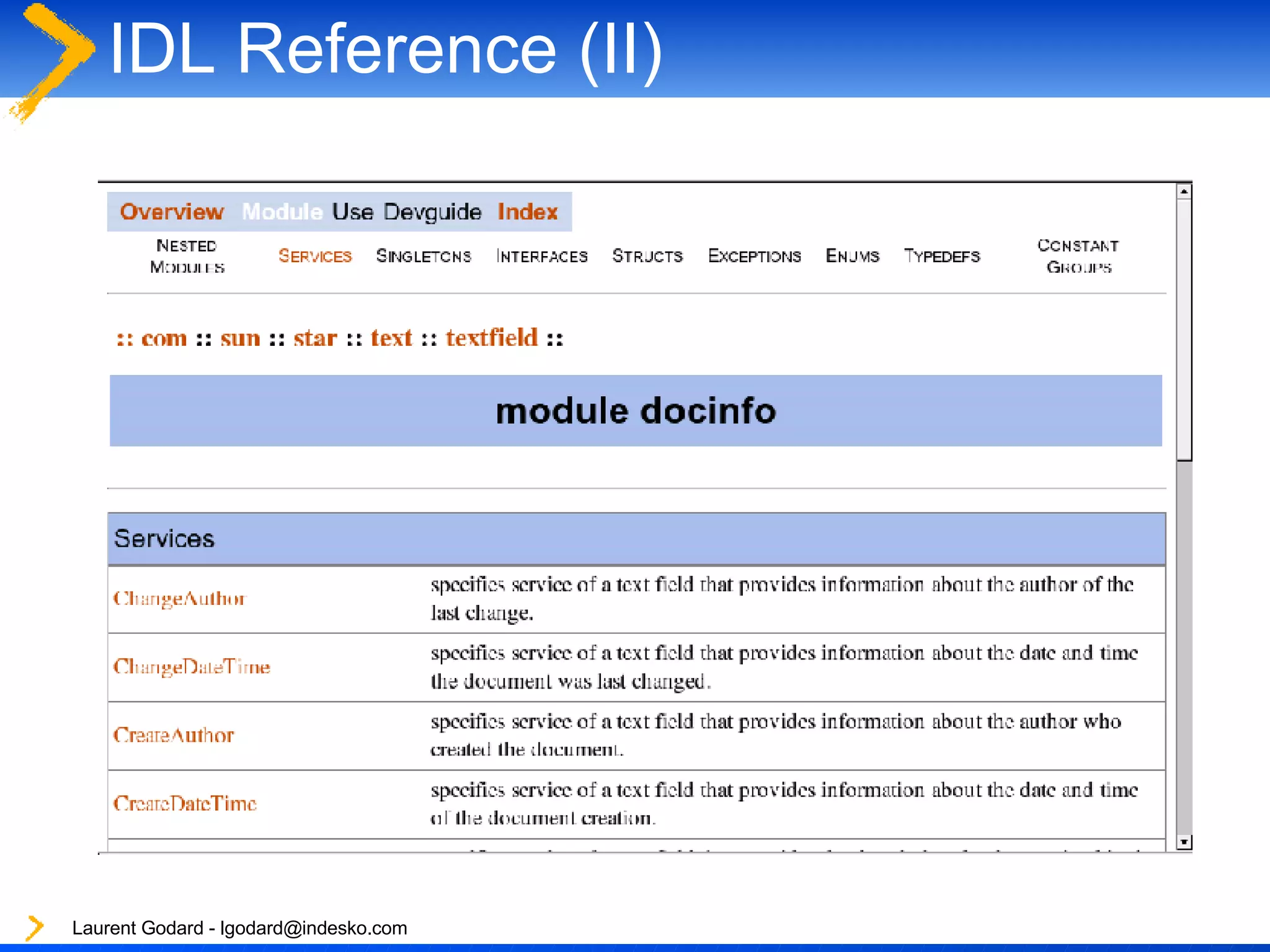Click the ChangeAuthor description text
The image size is (1270, 952).
pos(783,599)
